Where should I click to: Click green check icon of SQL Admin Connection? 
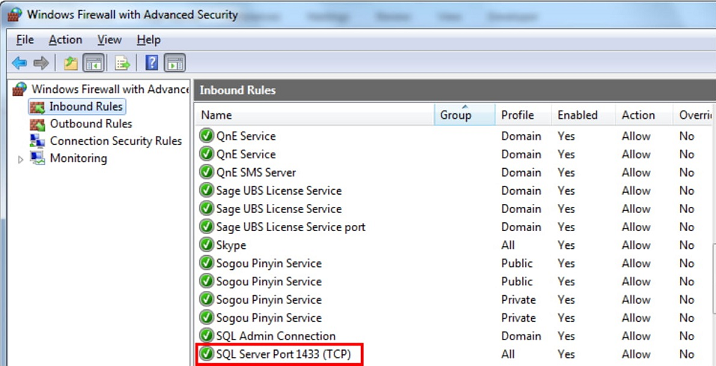point(206,336)
